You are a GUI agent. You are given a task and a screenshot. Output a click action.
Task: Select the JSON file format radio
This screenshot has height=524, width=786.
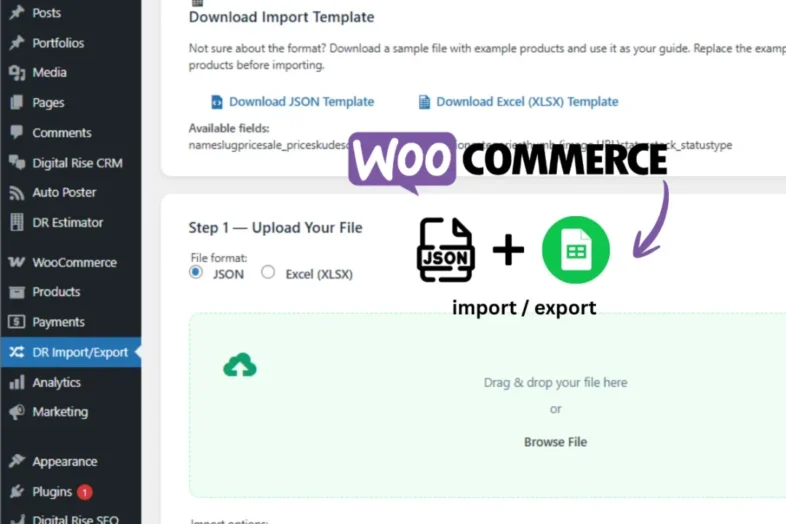(x=195, y=272)
